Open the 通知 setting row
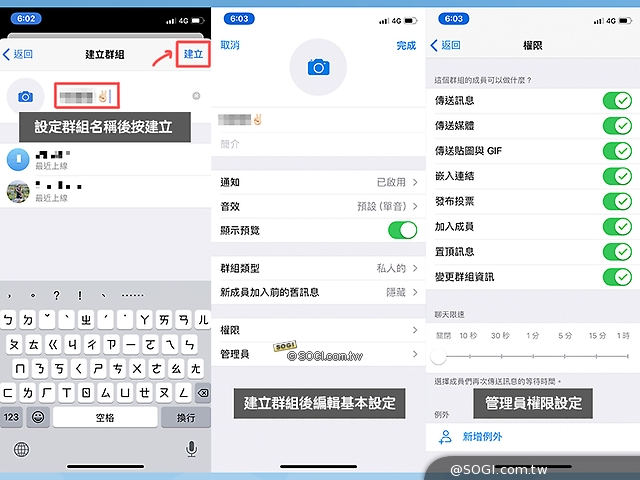 pyautogui.click(x=318, y=182)
